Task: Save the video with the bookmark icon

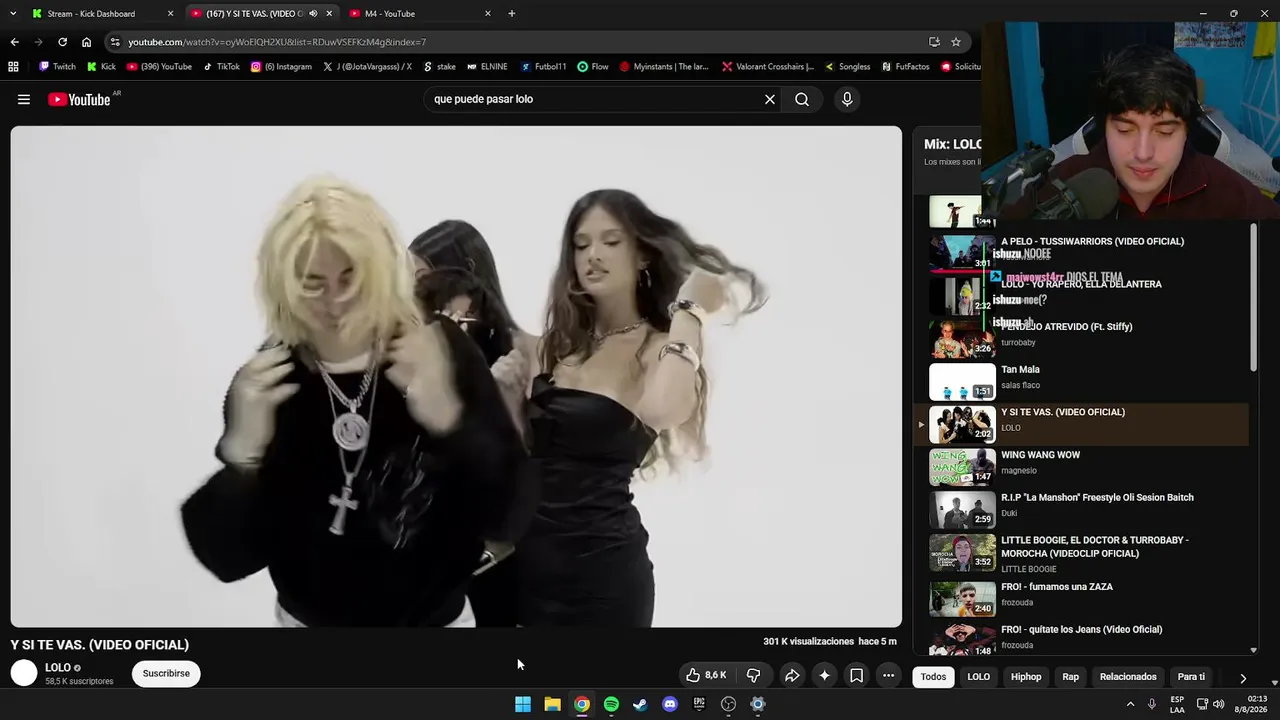Action: [x=857, y=675]
